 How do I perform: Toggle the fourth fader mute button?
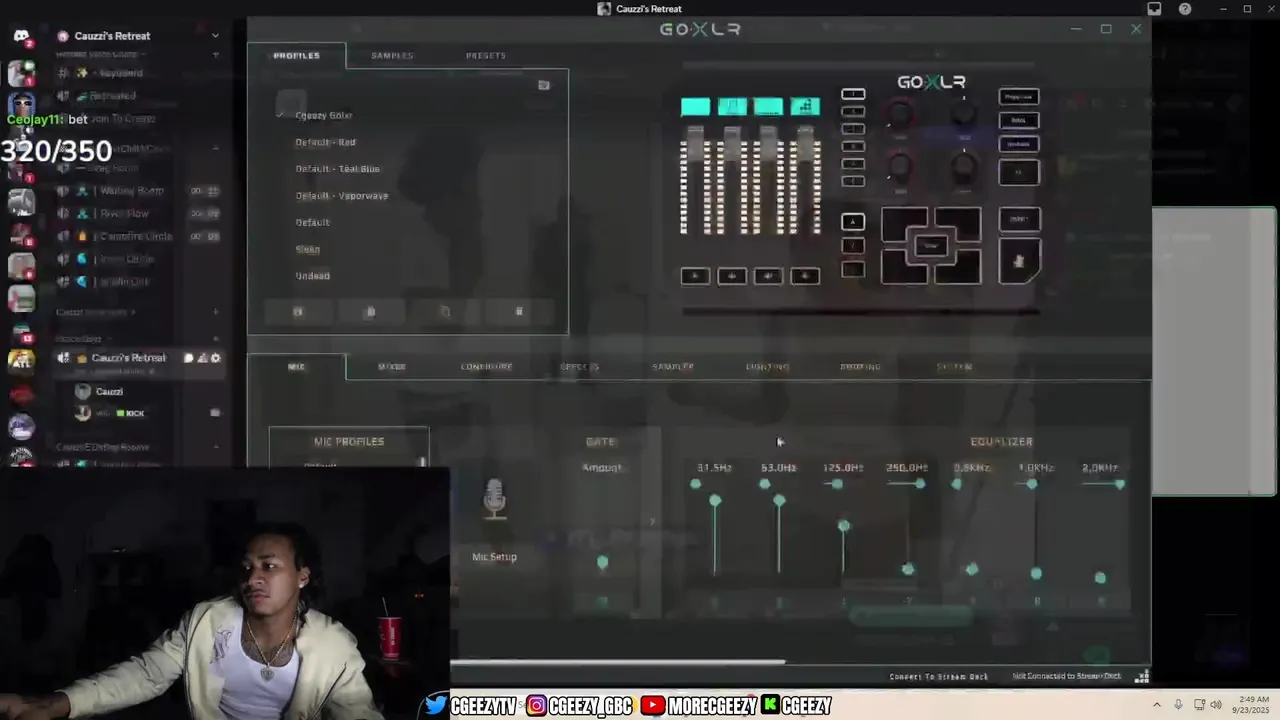805,276
